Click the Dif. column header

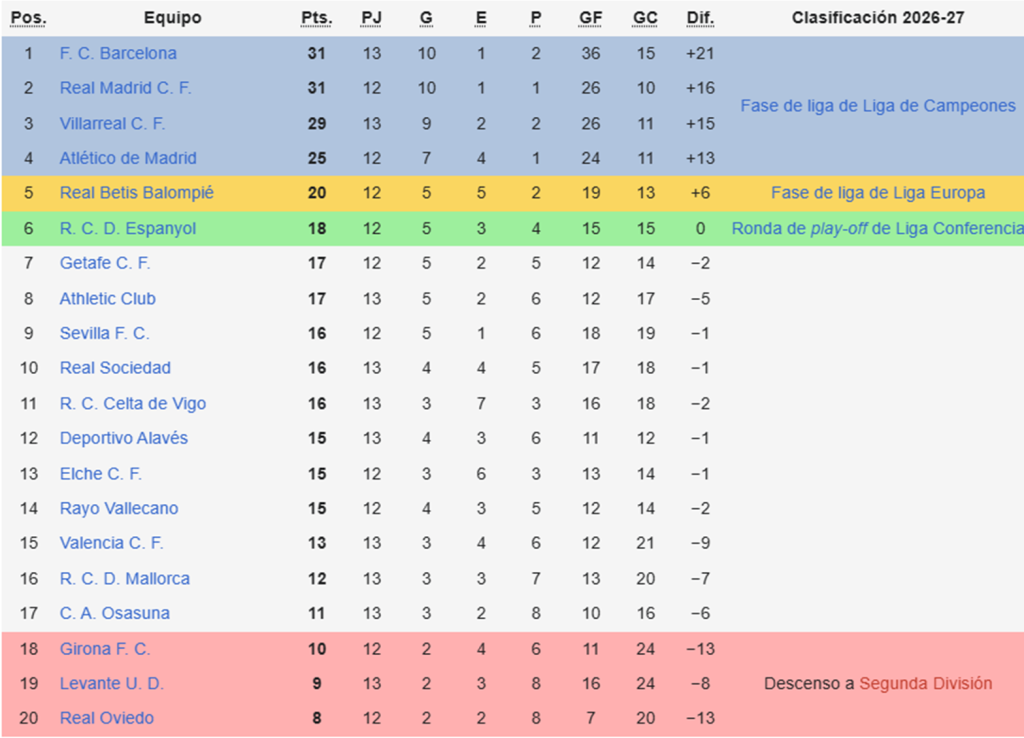tap(700, 18)
